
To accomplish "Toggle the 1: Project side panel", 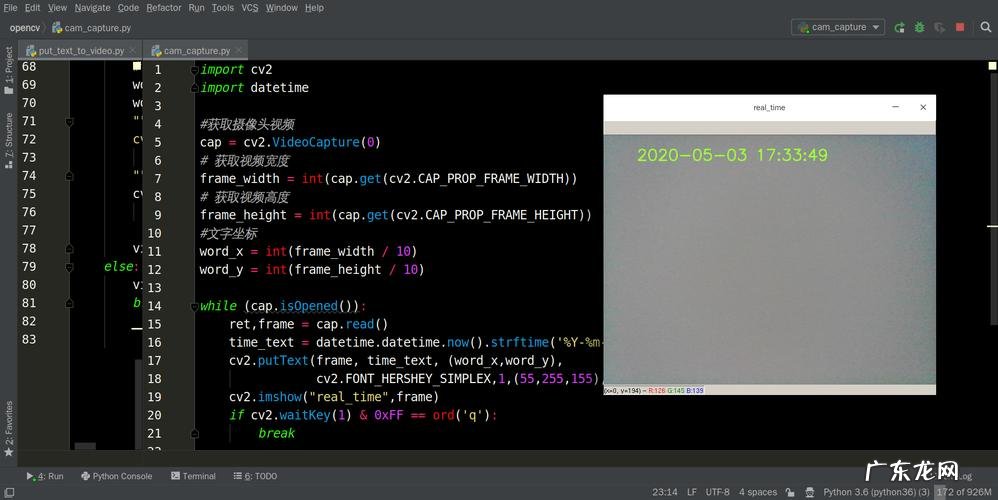I will [x=9, y=65].
